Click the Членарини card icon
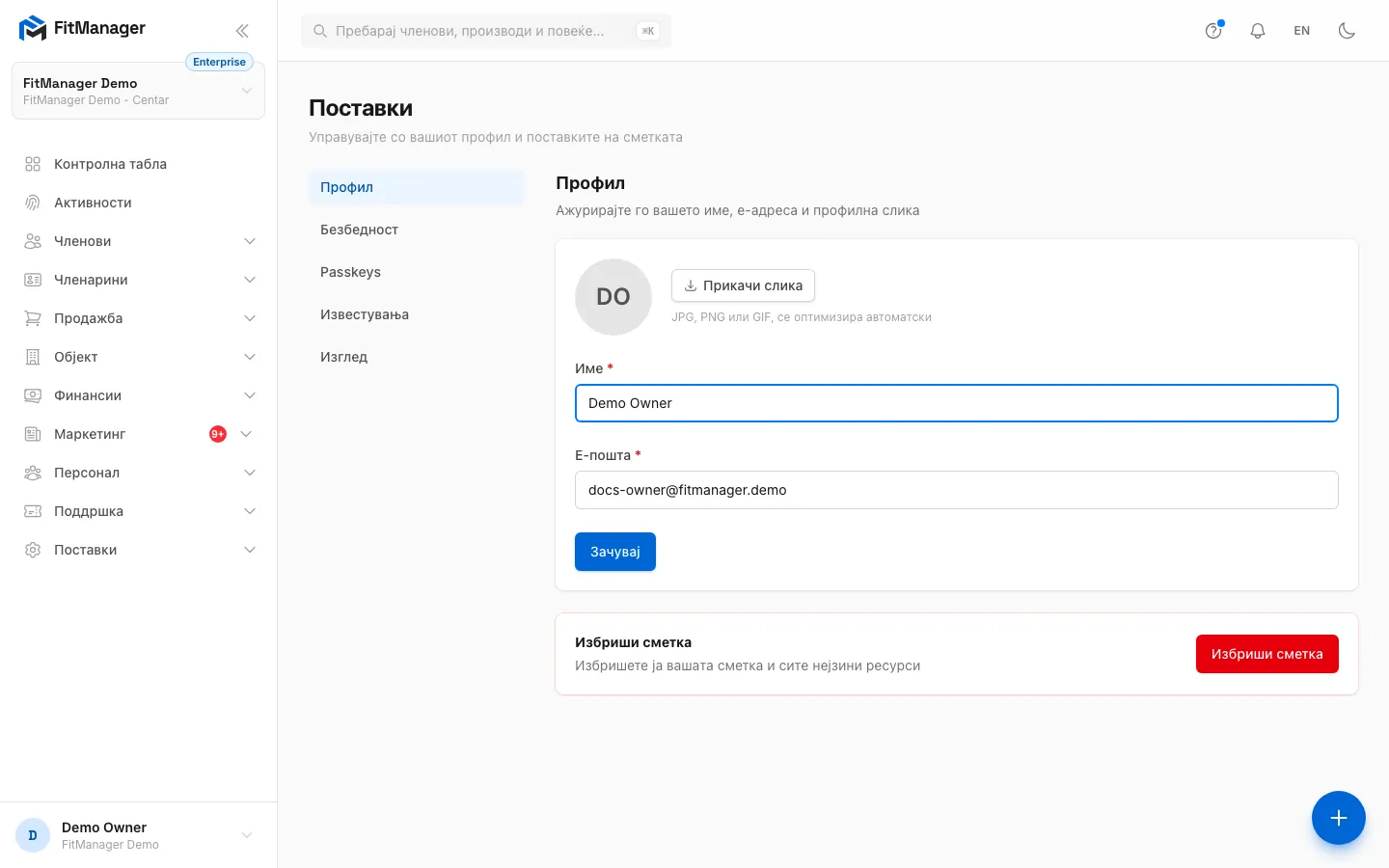 pos(33,280)
